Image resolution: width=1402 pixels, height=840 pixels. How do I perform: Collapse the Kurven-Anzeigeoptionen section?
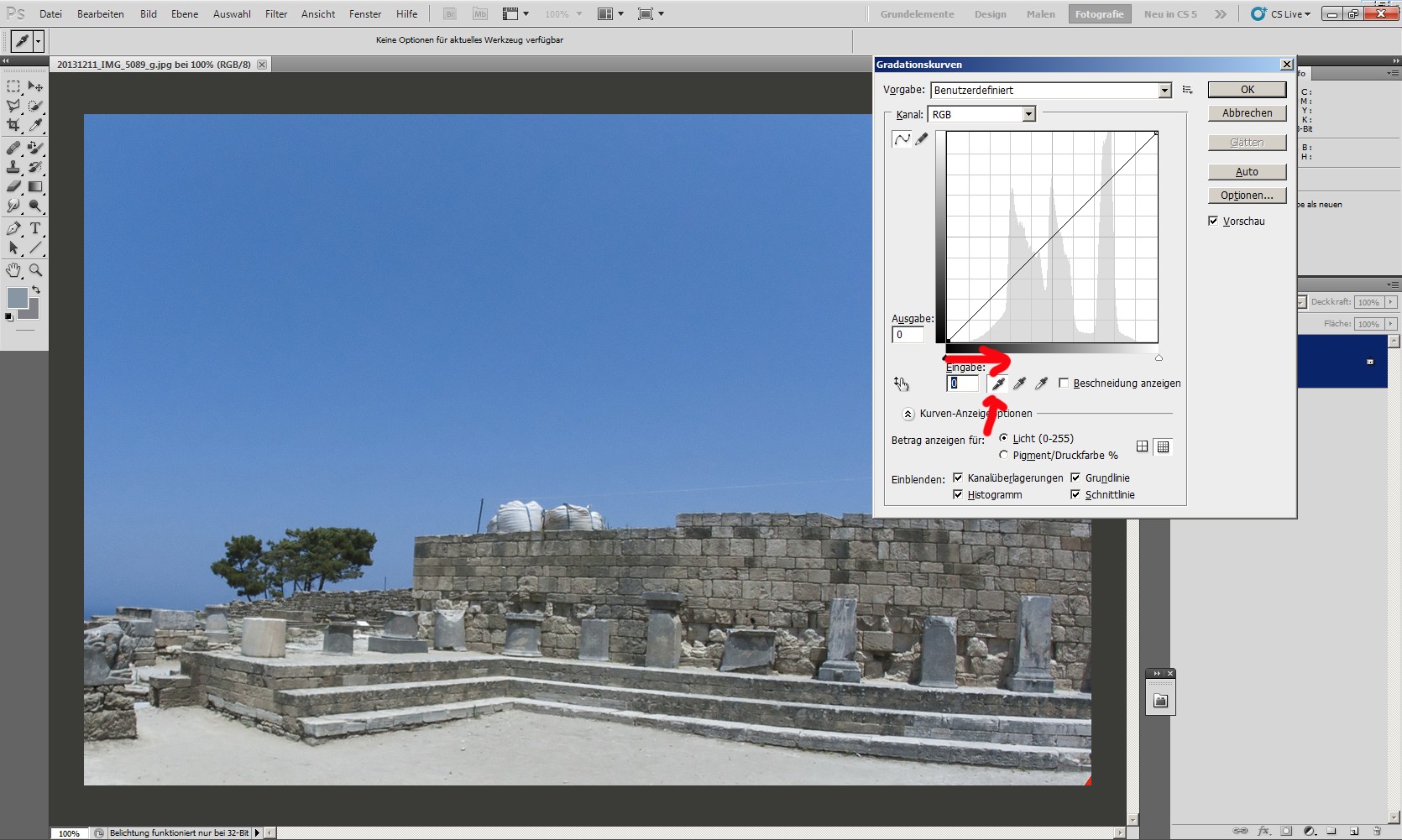(x=908, y=414)
